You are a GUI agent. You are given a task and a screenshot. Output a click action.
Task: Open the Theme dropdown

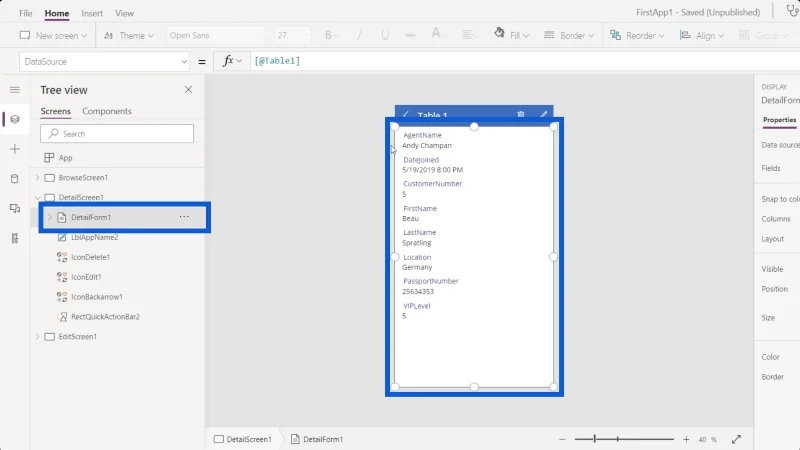pyautogui.click(x=129, y=35)
